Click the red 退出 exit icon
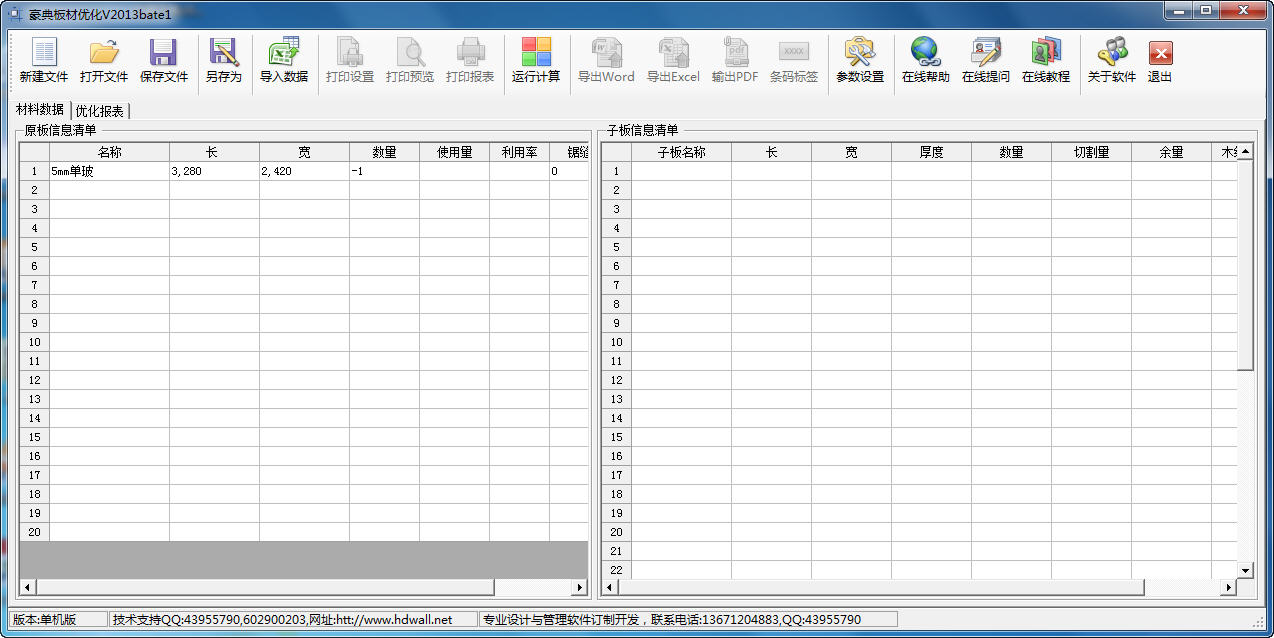 (1160, 61)
